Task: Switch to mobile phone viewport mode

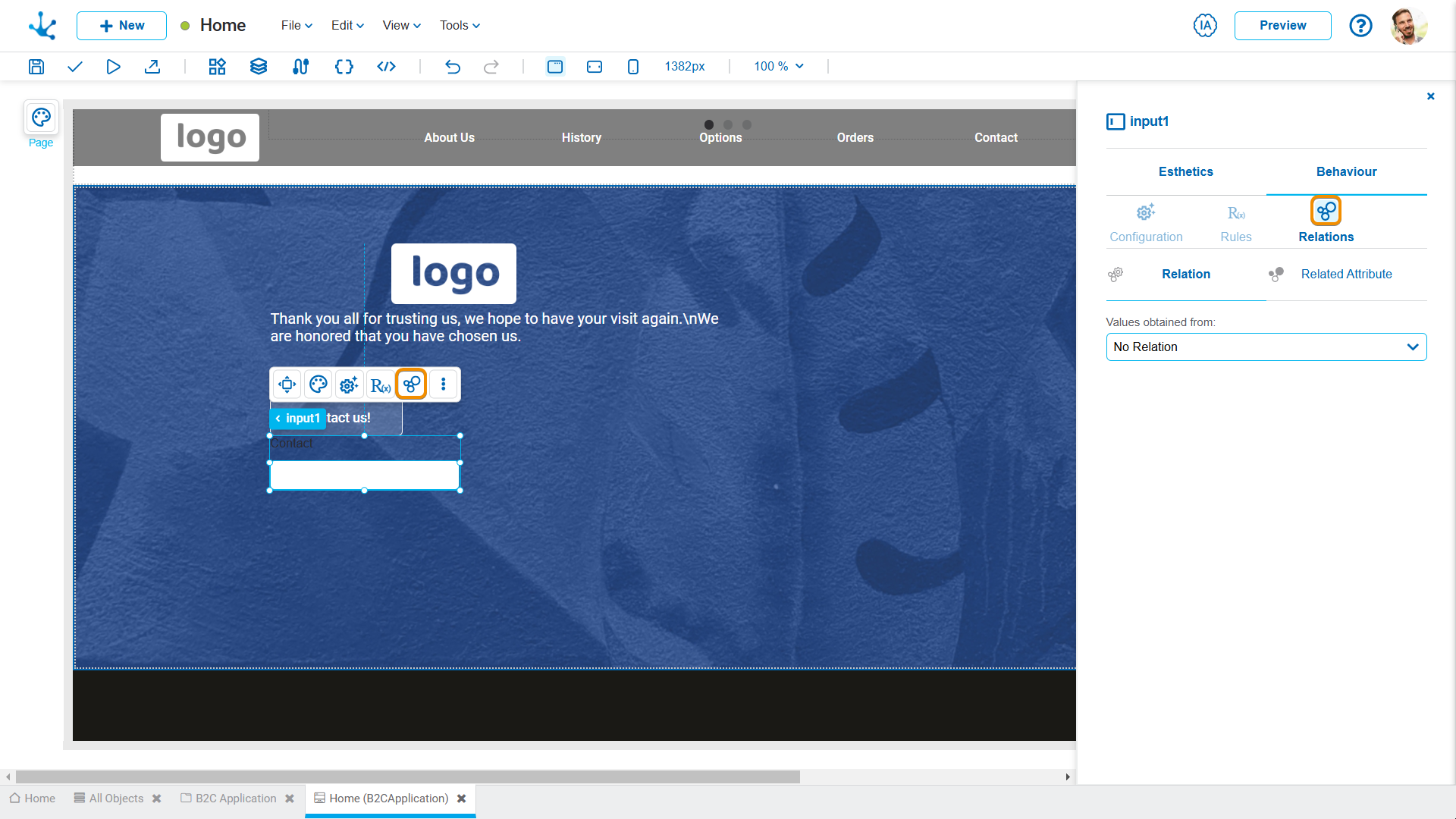Action: tap(633, 67)
